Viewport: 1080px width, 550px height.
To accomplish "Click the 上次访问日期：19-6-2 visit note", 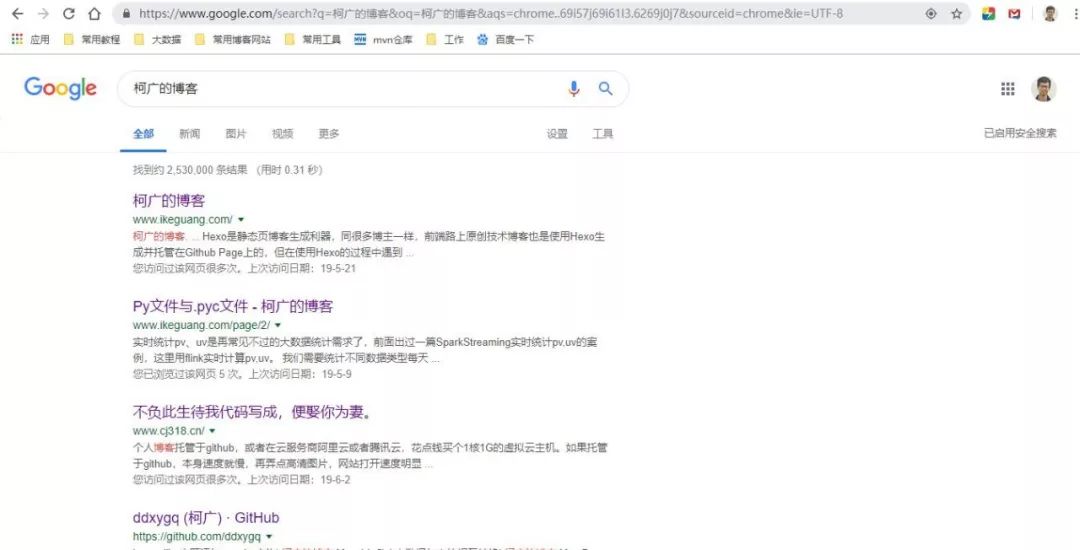I will 299,480.
